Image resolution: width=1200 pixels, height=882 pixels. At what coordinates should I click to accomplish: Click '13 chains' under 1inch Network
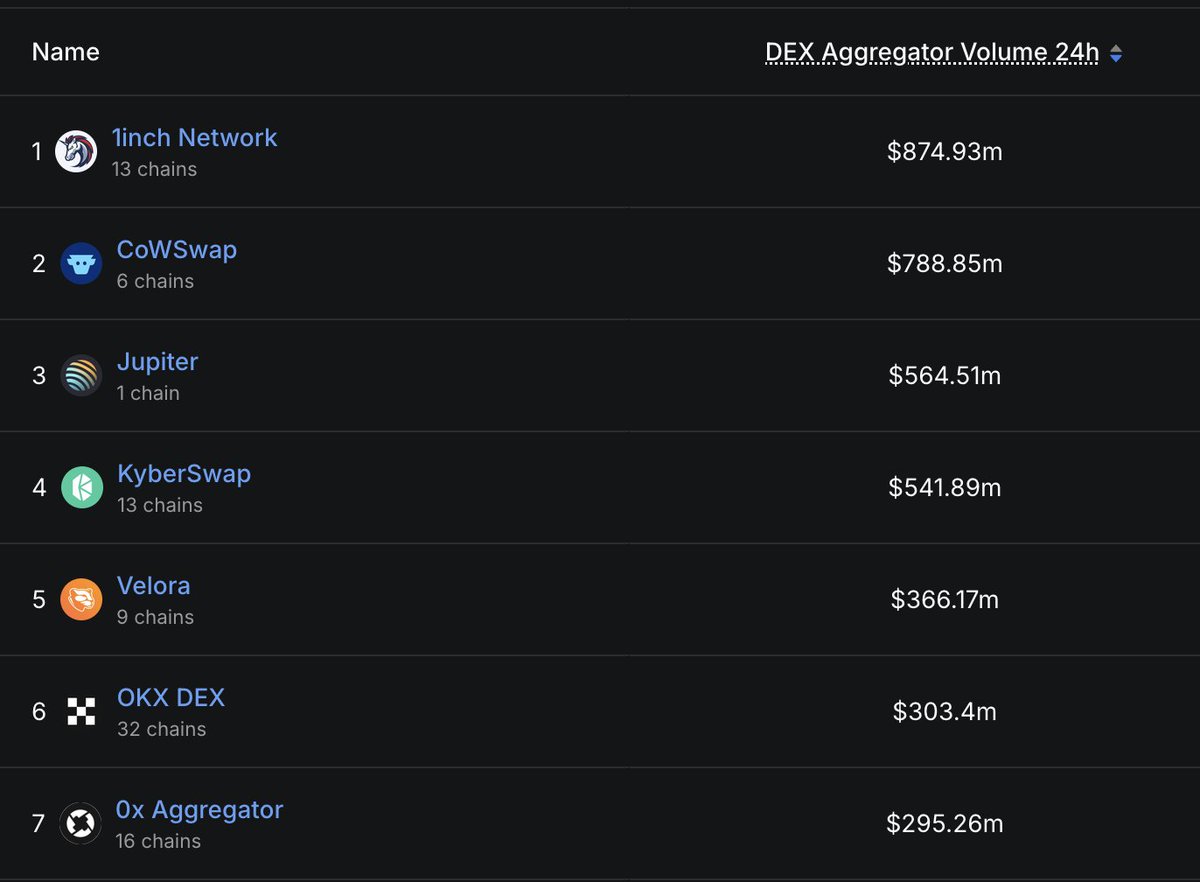[155, 169]
